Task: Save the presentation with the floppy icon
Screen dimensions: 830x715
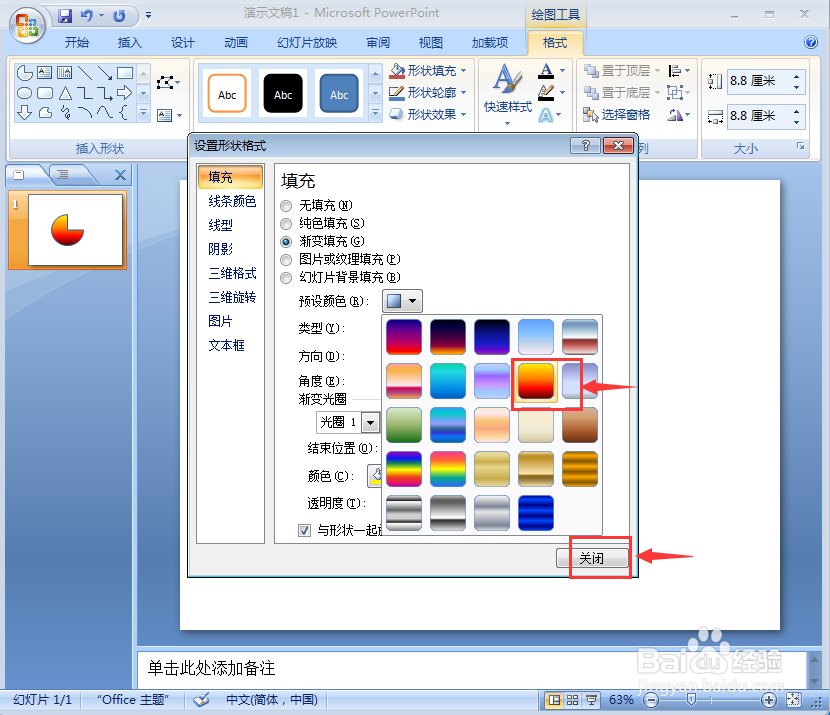Action: (x=65, y=16)
